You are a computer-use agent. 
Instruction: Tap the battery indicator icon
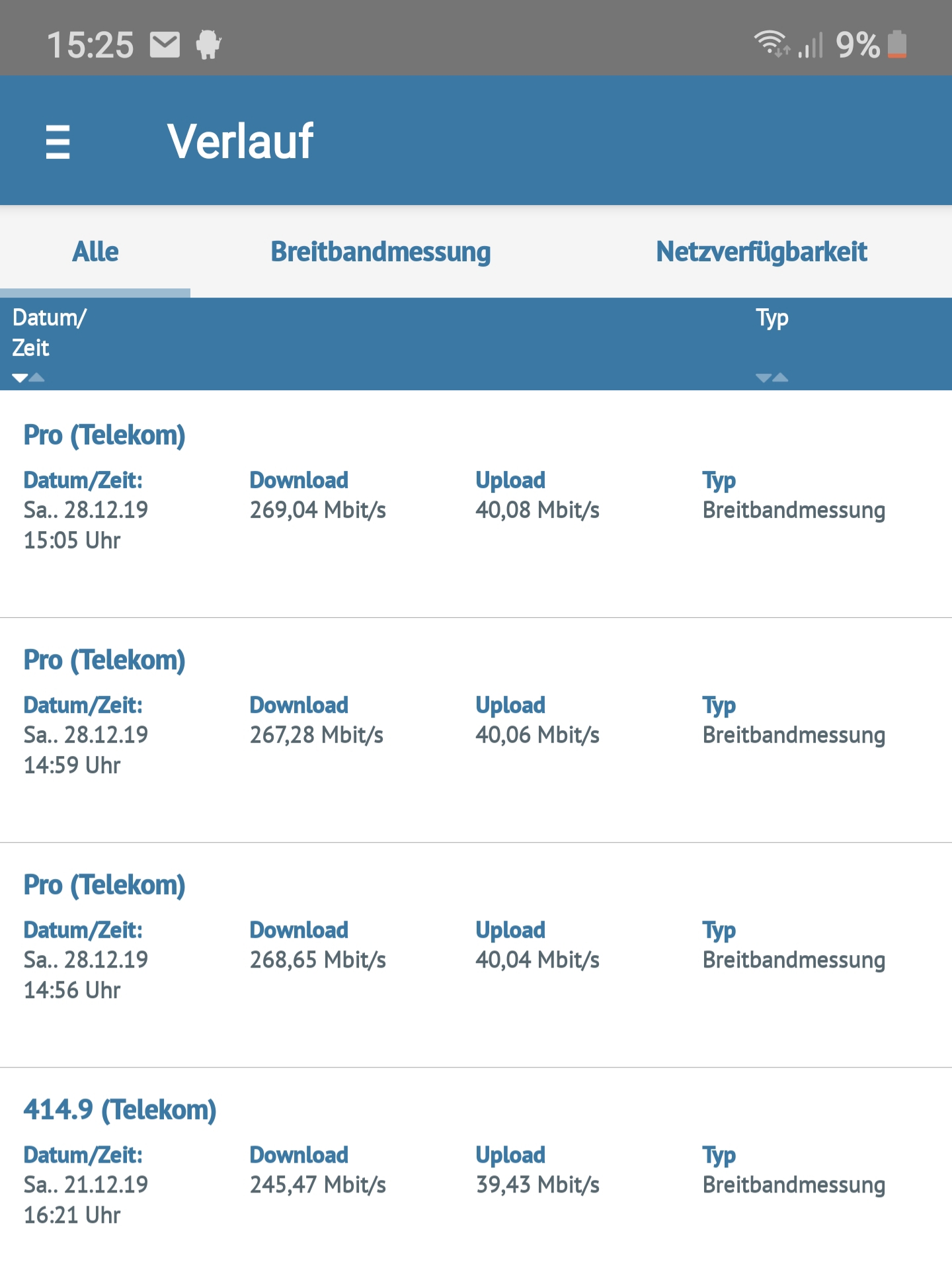pos(897,44)
